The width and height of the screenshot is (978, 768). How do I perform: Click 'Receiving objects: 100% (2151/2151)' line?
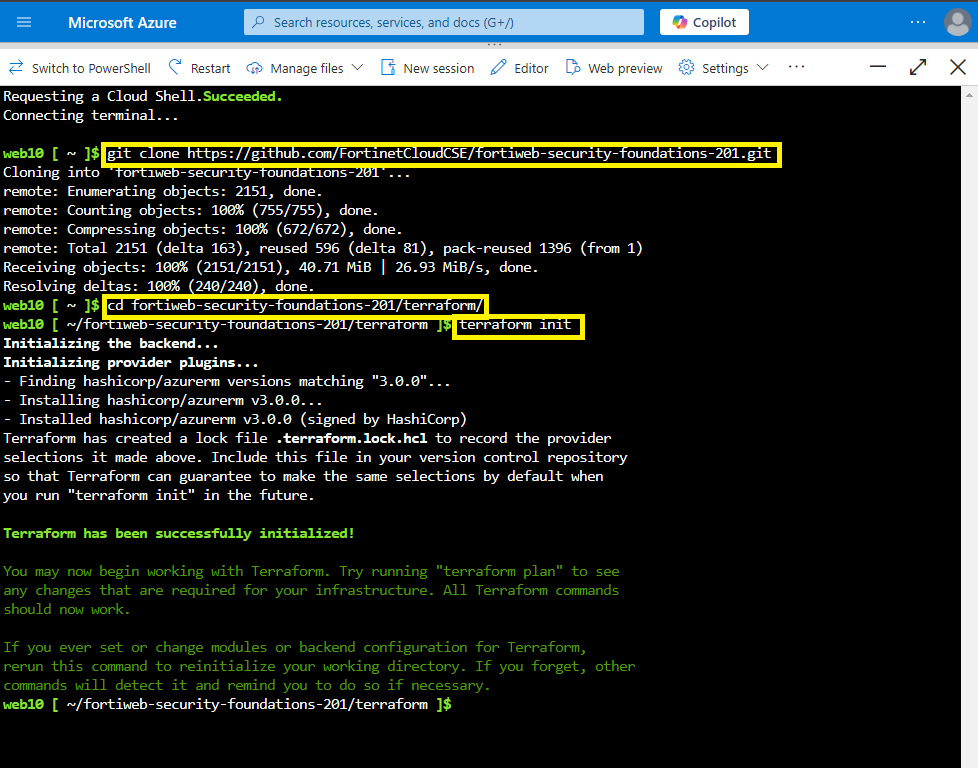tap(271, 267)
